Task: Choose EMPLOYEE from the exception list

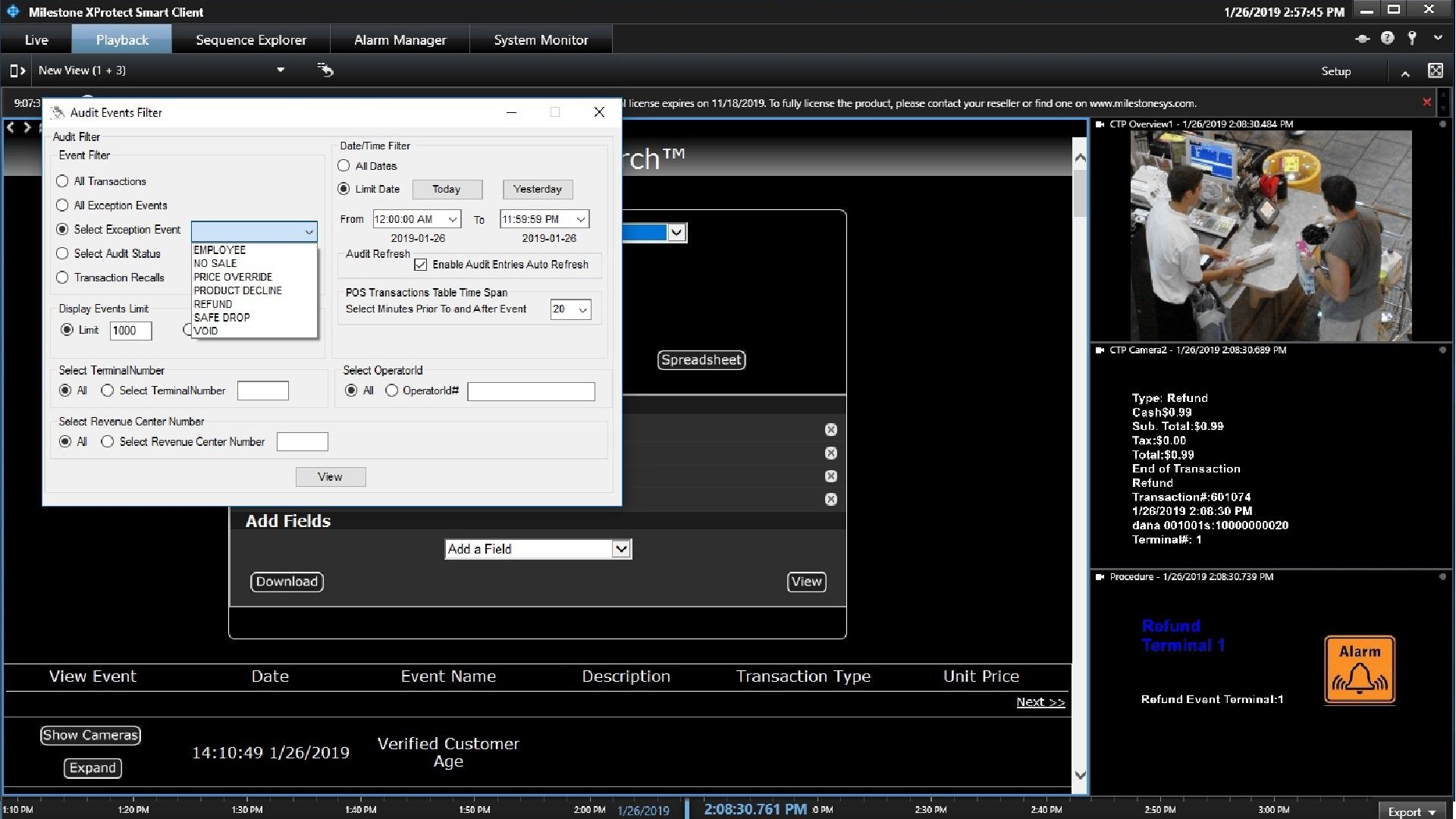Action: click(220, 250)
